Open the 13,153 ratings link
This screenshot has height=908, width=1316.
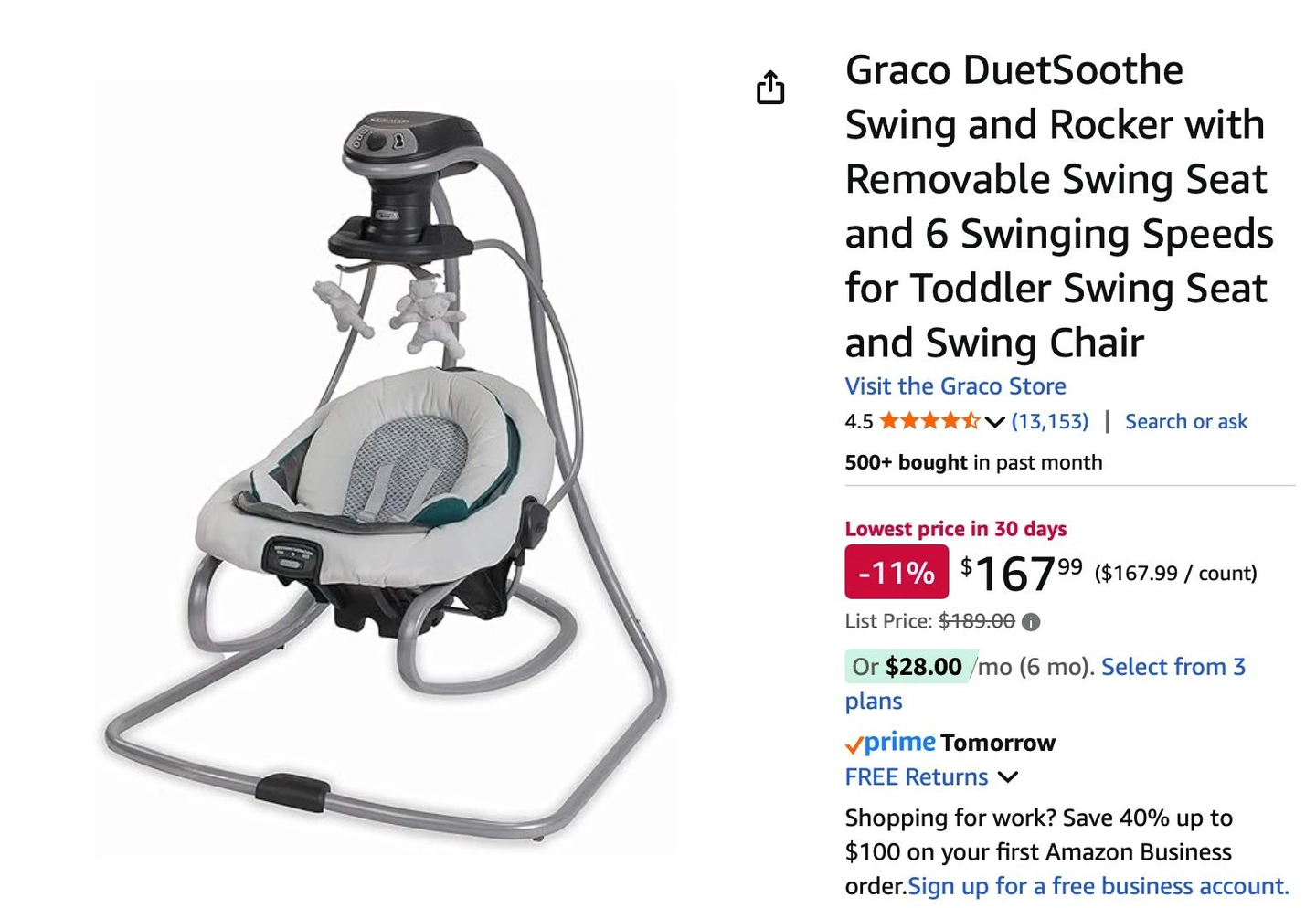[x=1050, y=421]
